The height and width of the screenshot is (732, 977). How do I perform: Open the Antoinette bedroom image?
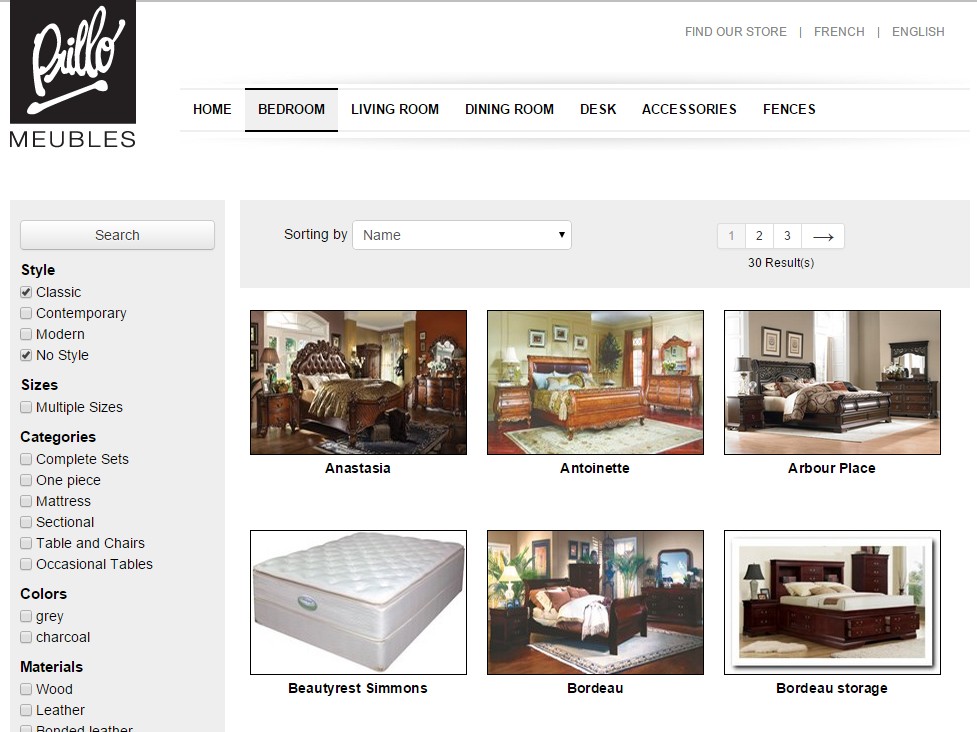(x=595, y=383)
